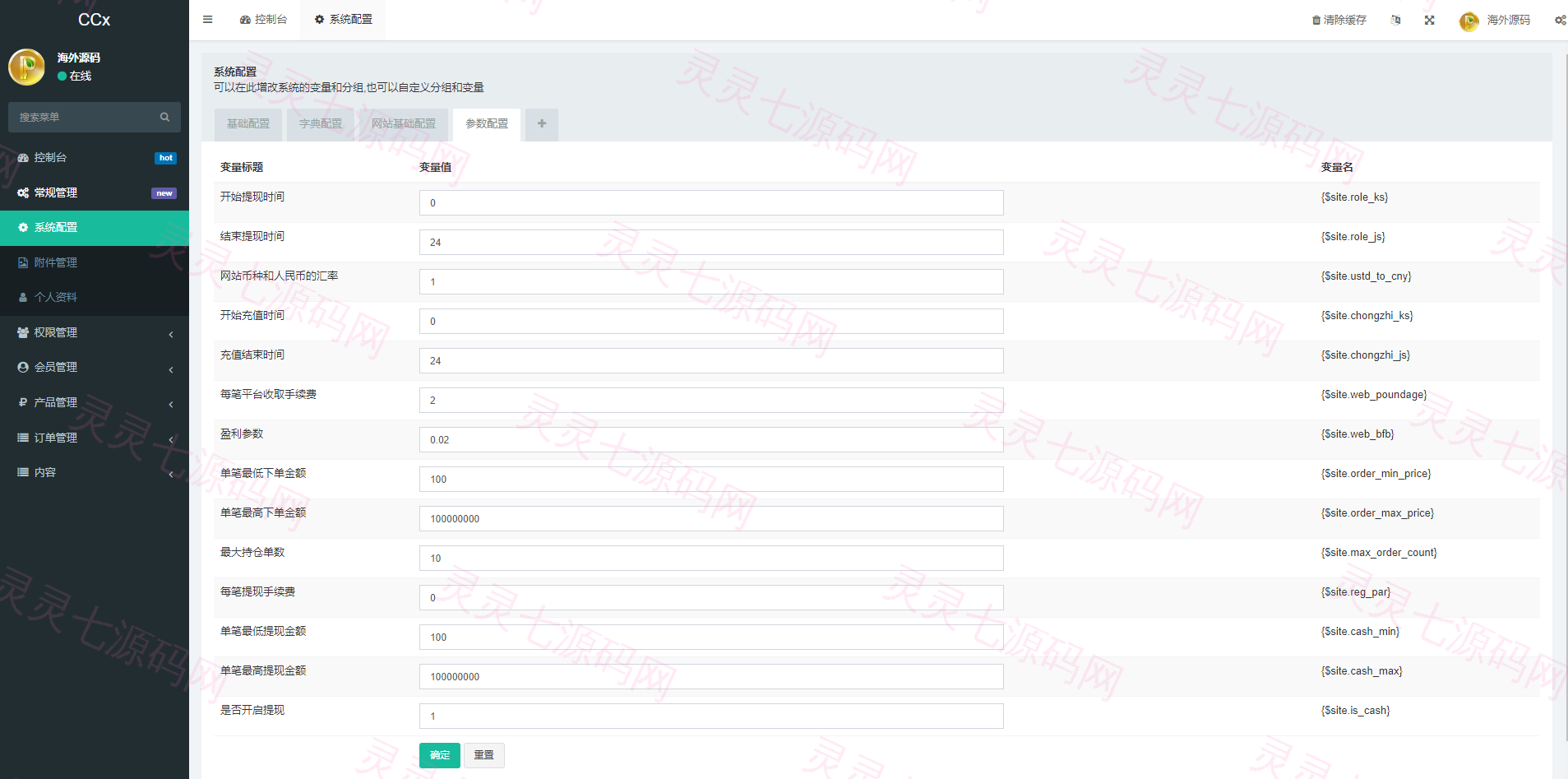The image size is (1568, 779).
Task: Click the green 确定 button
Action: pyautogui.click(x=440, y=755)
